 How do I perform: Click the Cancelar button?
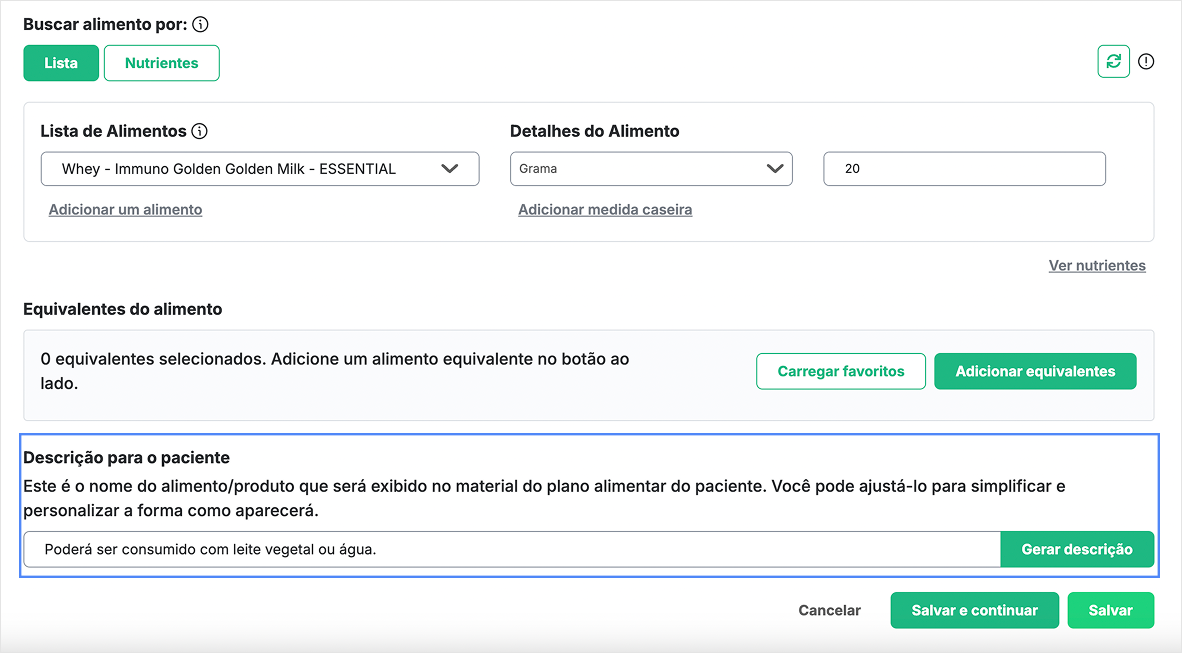[829, 610]
